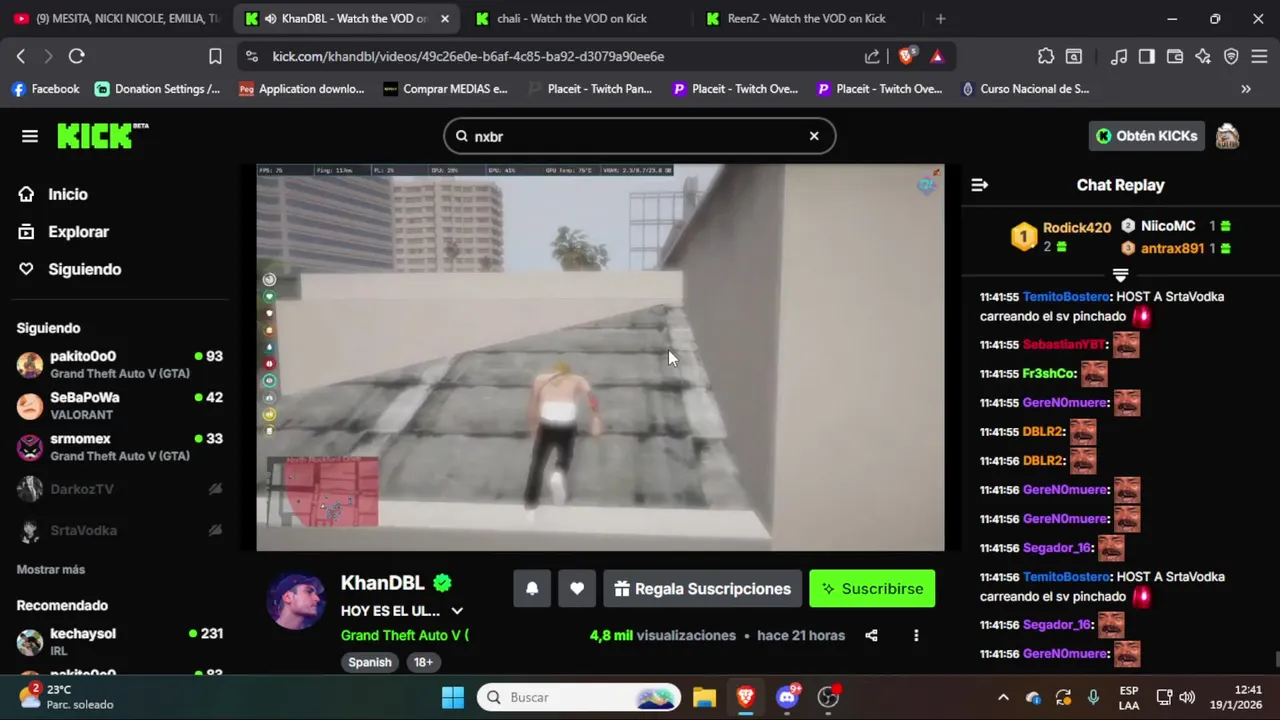
Task: Reload the current page
Action: pos(76,57)
